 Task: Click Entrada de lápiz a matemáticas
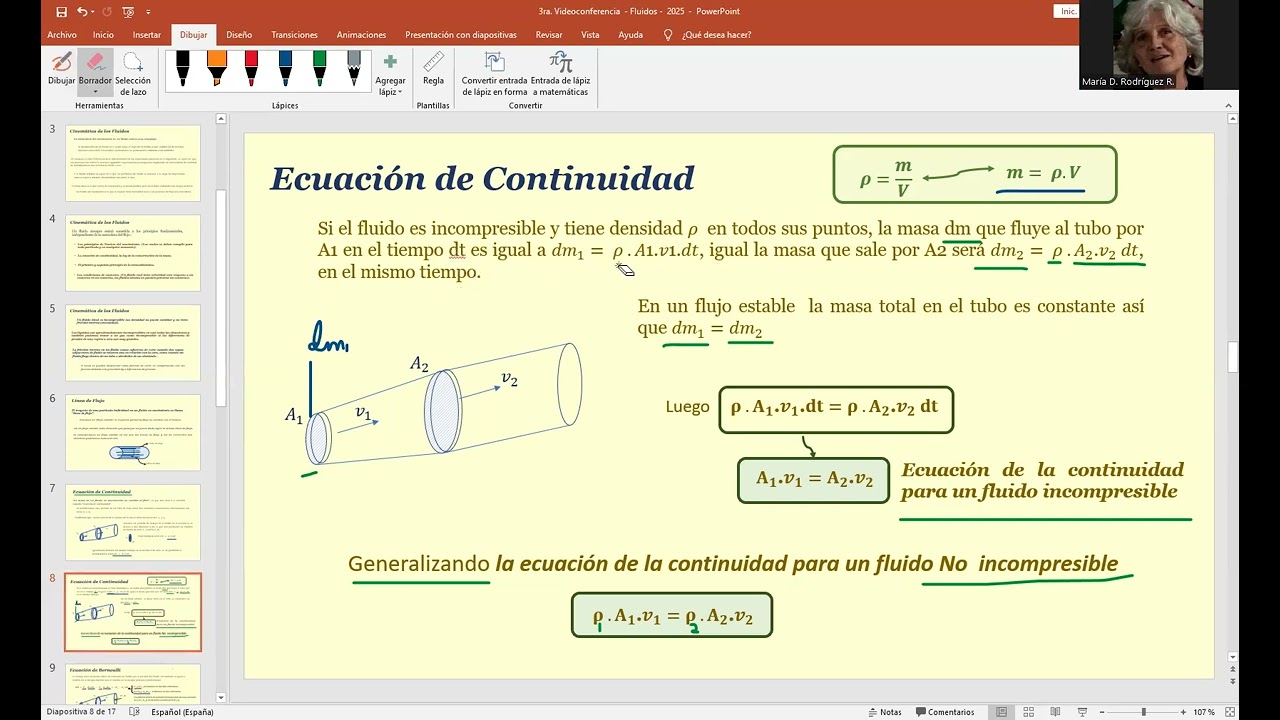tap(560, 74)
